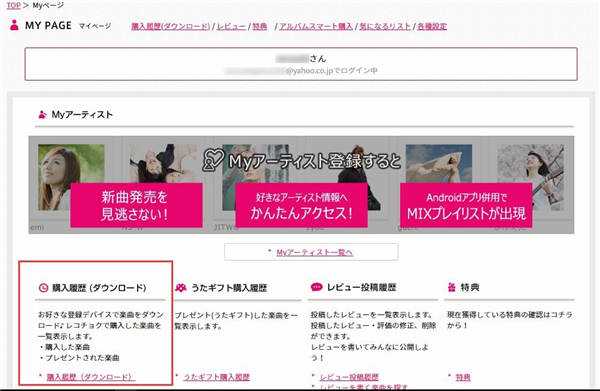Click the 特典 section heading text
Screen dimensions: 600x391
point(470,287)
